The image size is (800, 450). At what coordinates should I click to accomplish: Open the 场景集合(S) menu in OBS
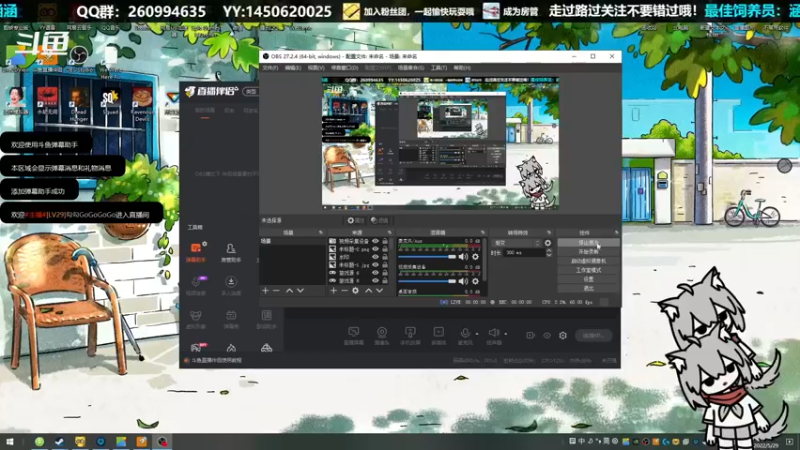411,68
